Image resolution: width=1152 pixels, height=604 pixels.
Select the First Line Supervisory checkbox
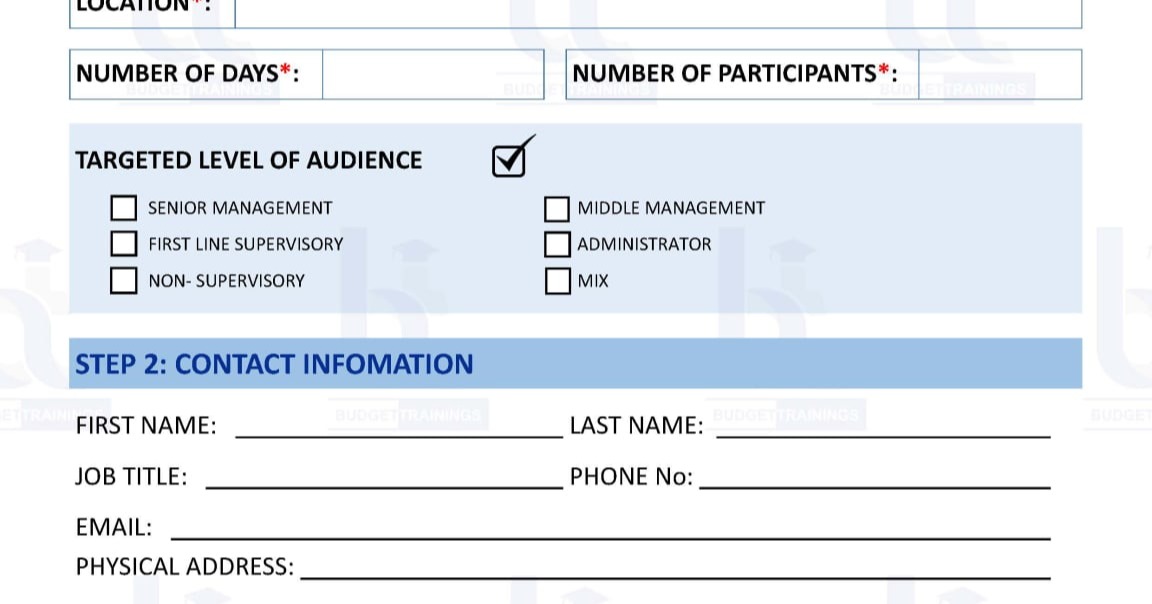pos(123,244)
